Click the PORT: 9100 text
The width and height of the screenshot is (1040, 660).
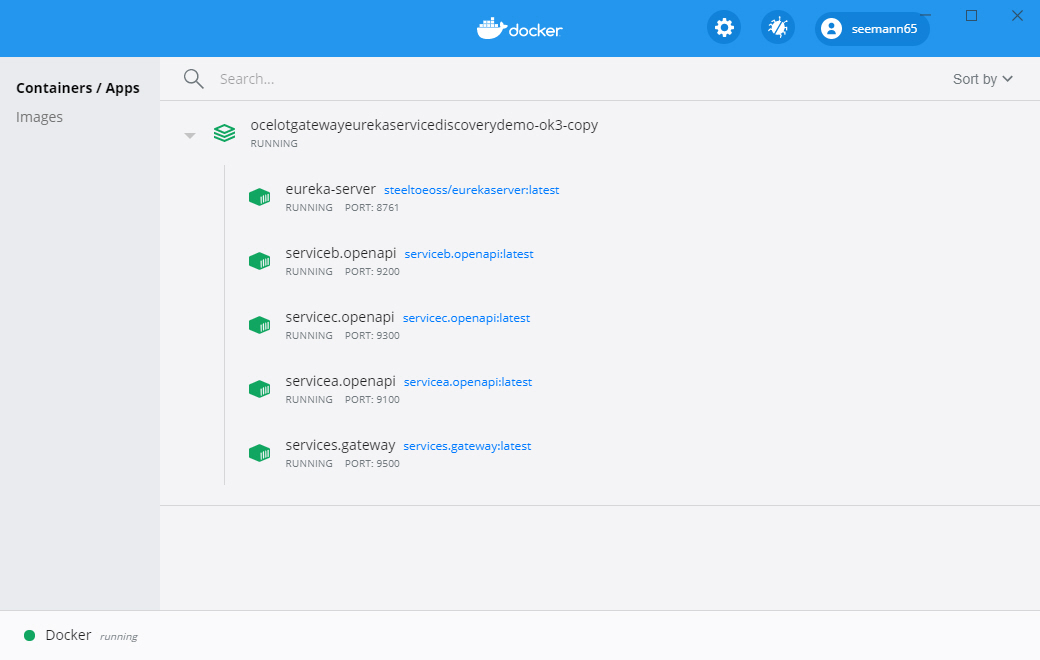372,399
